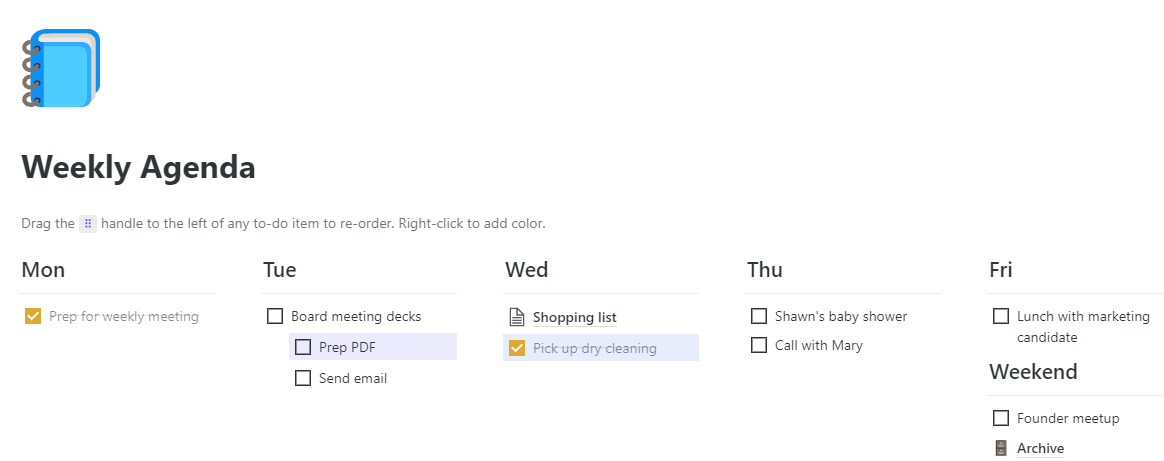Click the Wed column heading
Image resolution: width=1164 pixels, height=461 pixels.
[x=527, y=270]
